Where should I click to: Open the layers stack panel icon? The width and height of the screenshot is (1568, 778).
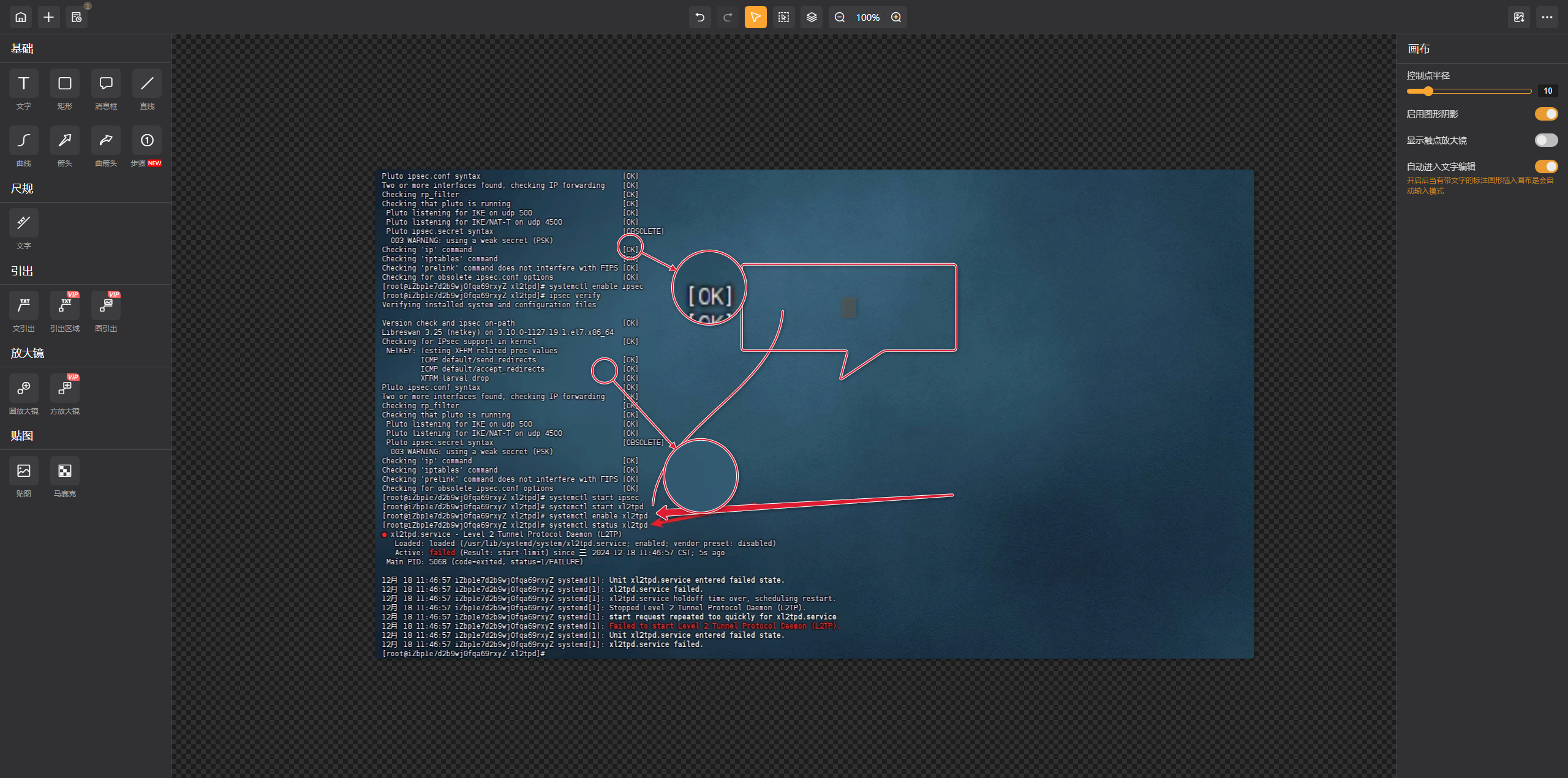[812, 17]
